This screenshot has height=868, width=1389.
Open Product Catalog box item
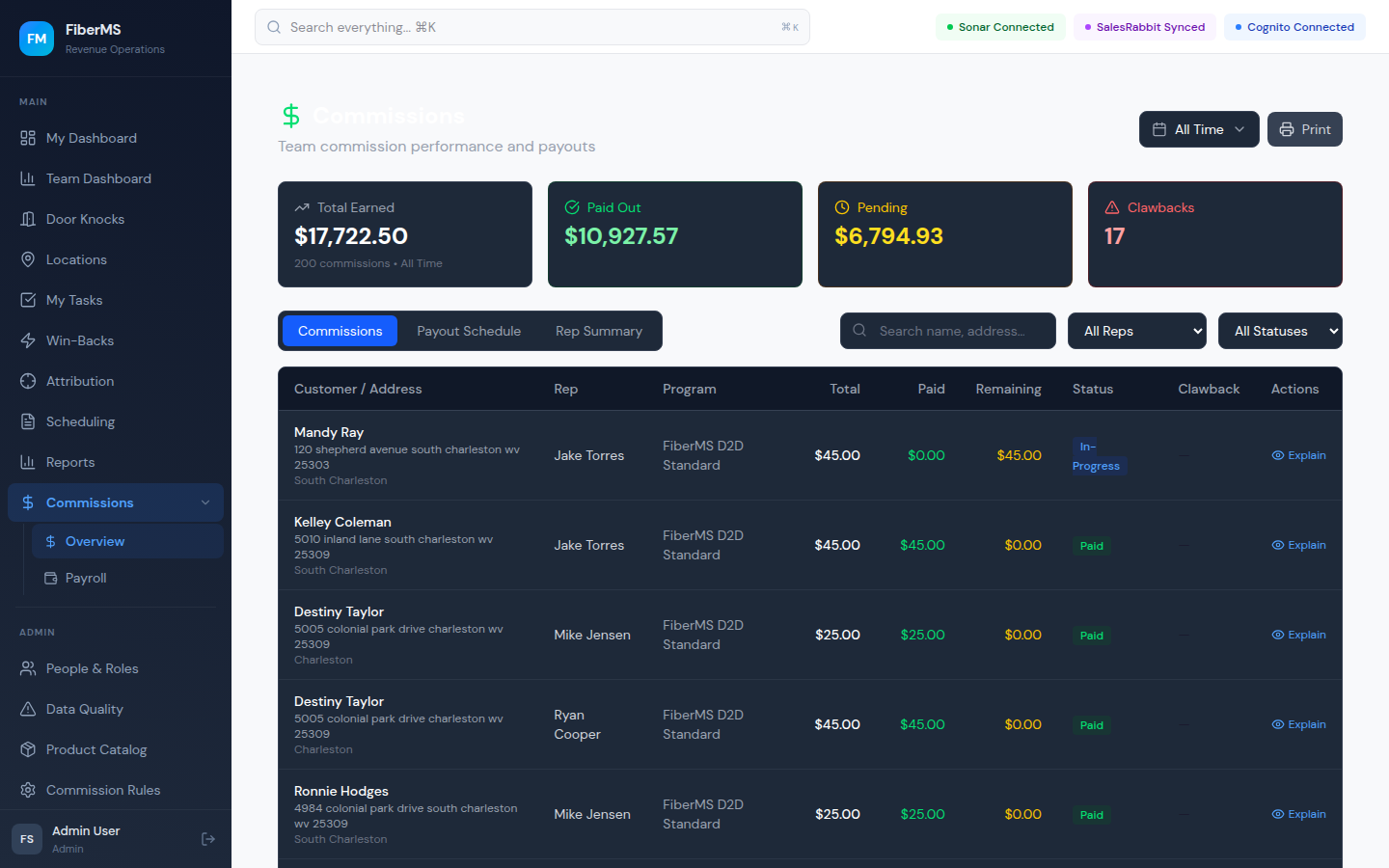pyautogui.click(x=28, y=749)
